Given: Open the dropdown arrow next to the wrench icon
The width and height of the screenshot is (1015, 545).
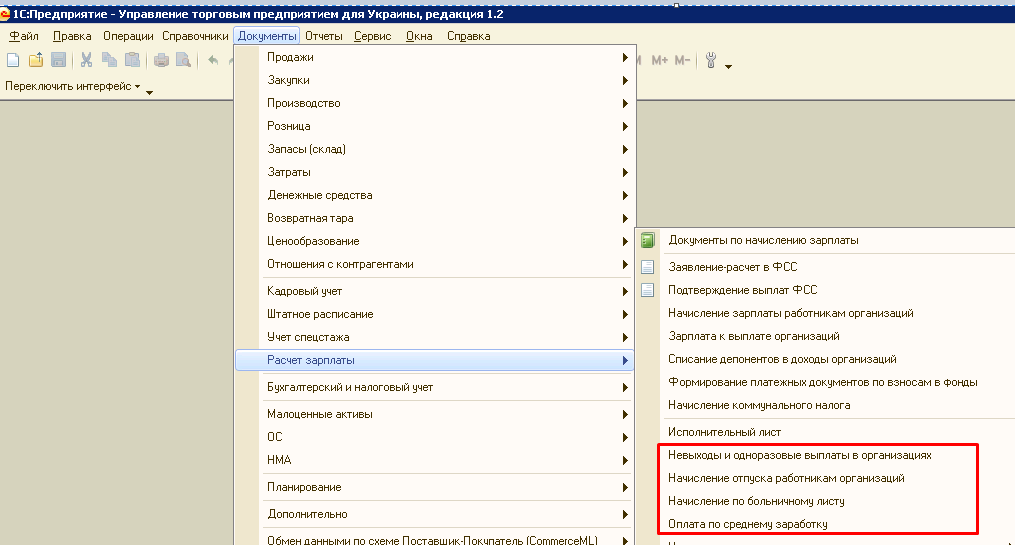Looking at the screenshot, I should click(x=728, y=66).
